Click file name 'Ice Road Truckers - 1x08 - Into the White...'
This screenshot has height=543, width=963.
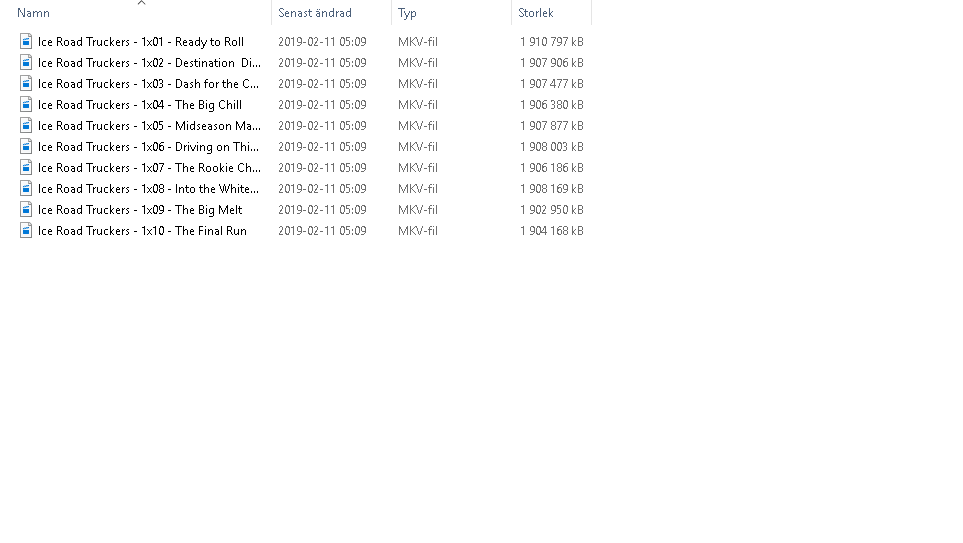(x=148, y=189)
